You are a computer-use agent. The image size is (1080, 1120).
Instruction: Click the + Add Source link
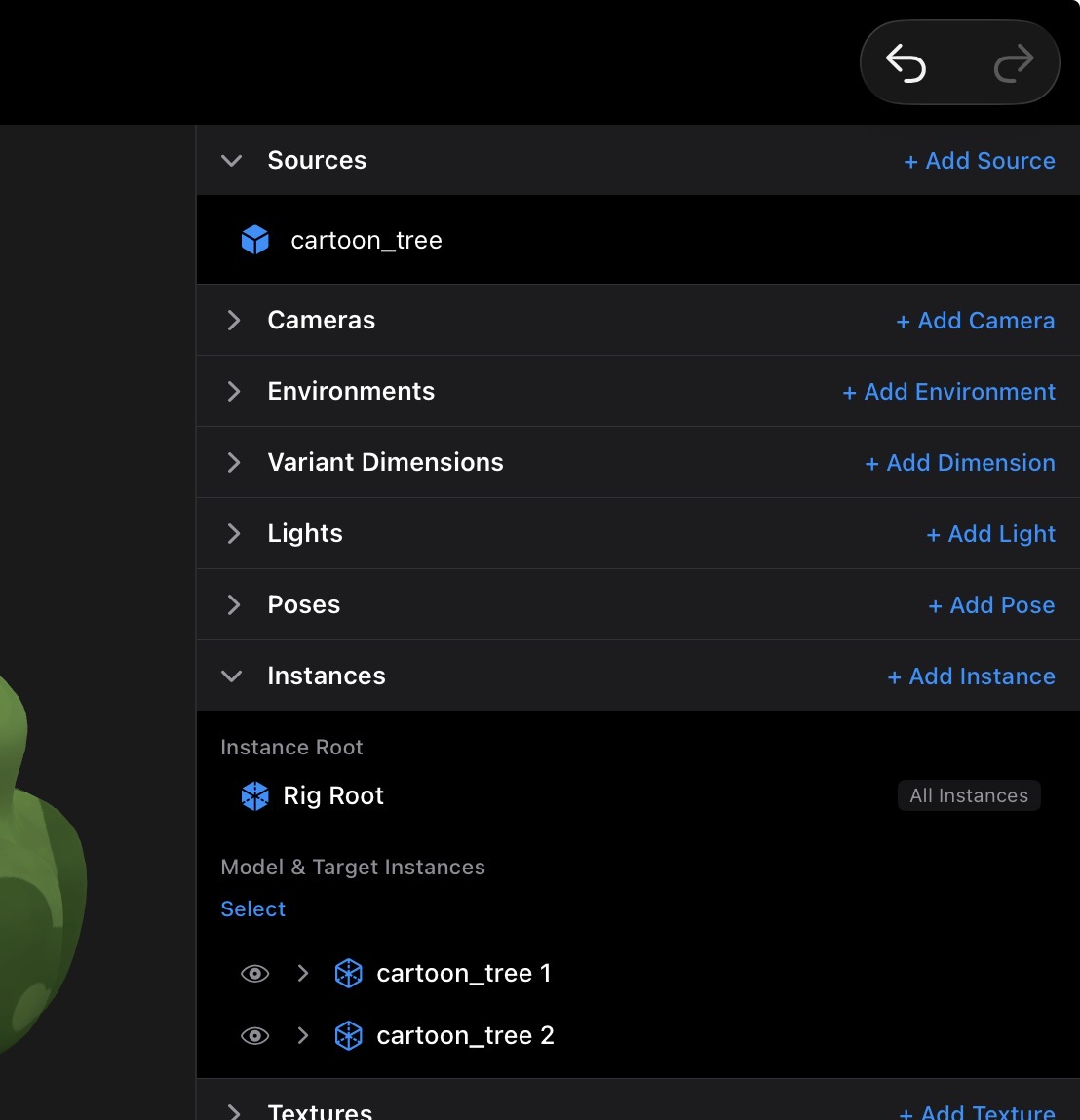(980, 161)
